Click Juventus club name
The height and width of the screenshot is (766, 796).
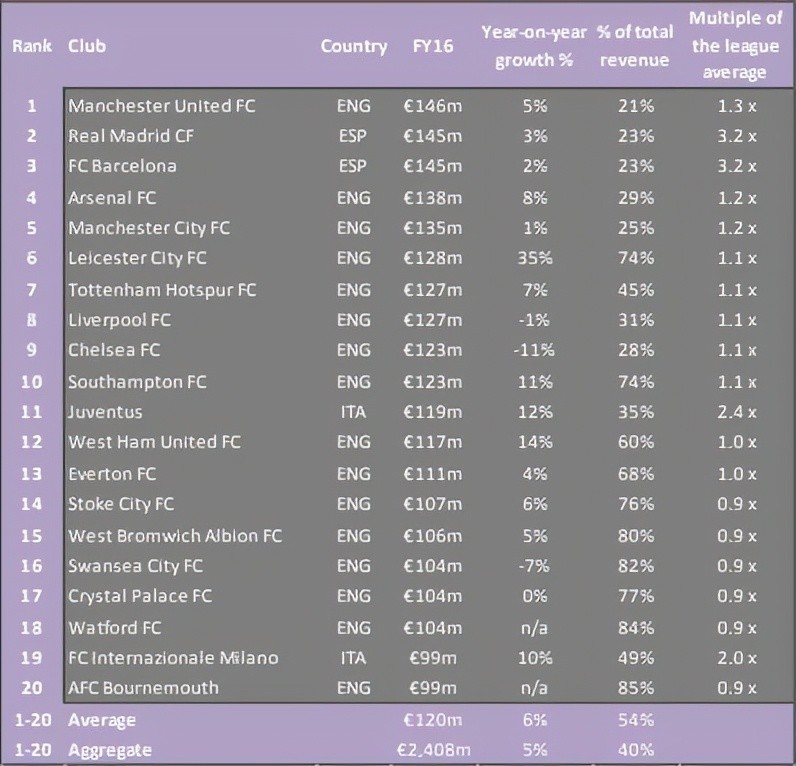pos(105,412)
